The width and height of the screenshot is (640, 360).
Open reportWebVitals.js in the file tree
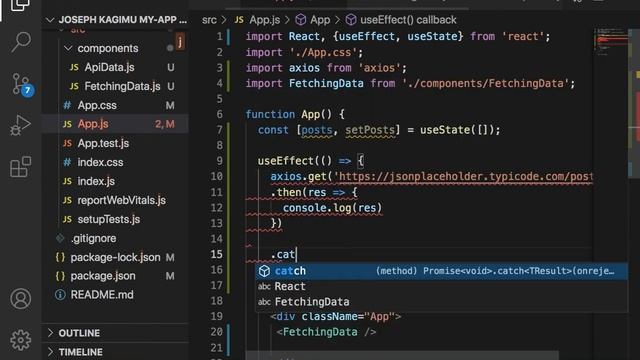coord(122,200)
